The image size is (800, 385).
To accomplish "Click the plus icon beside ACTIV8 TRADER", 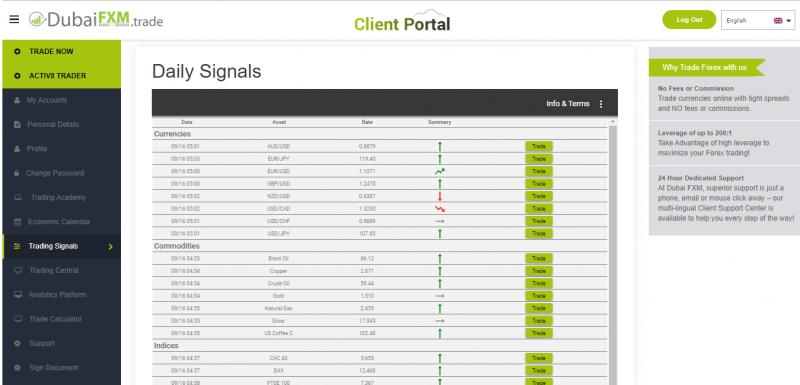I will coord(17,76).
